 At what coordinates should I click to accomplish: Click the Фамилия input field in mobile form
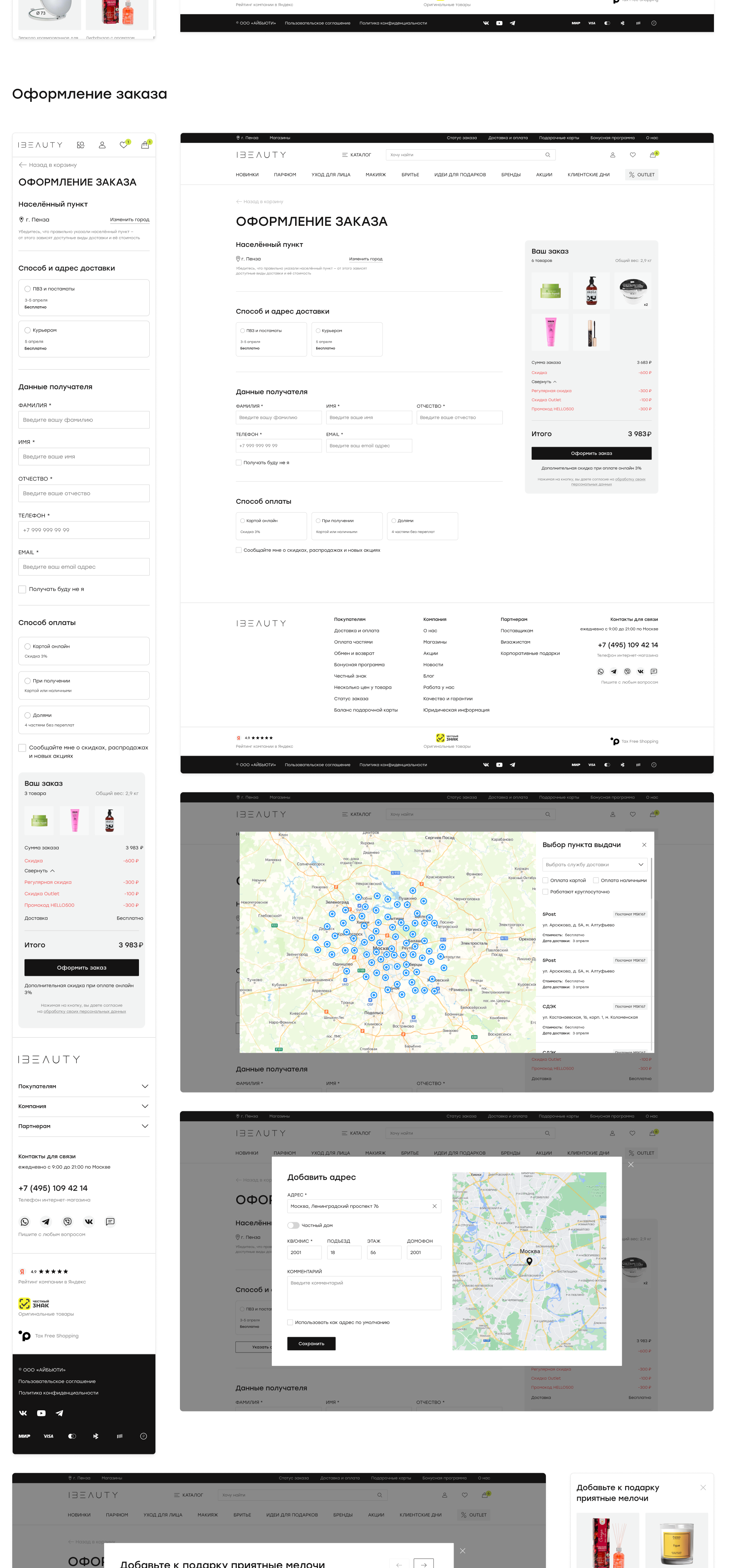click(x=84, y=420)
